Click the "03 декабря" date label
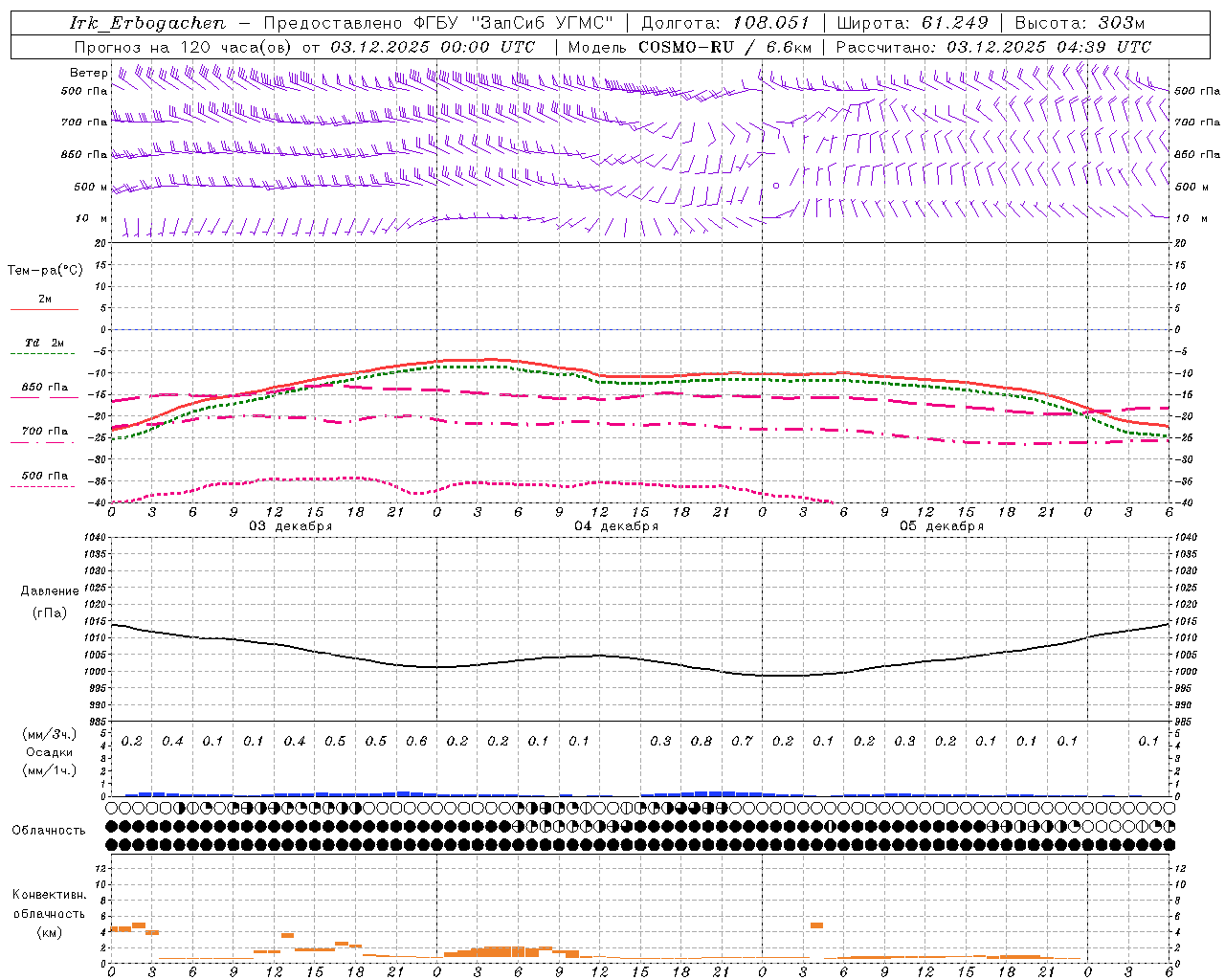 click(x=291, y=526)
